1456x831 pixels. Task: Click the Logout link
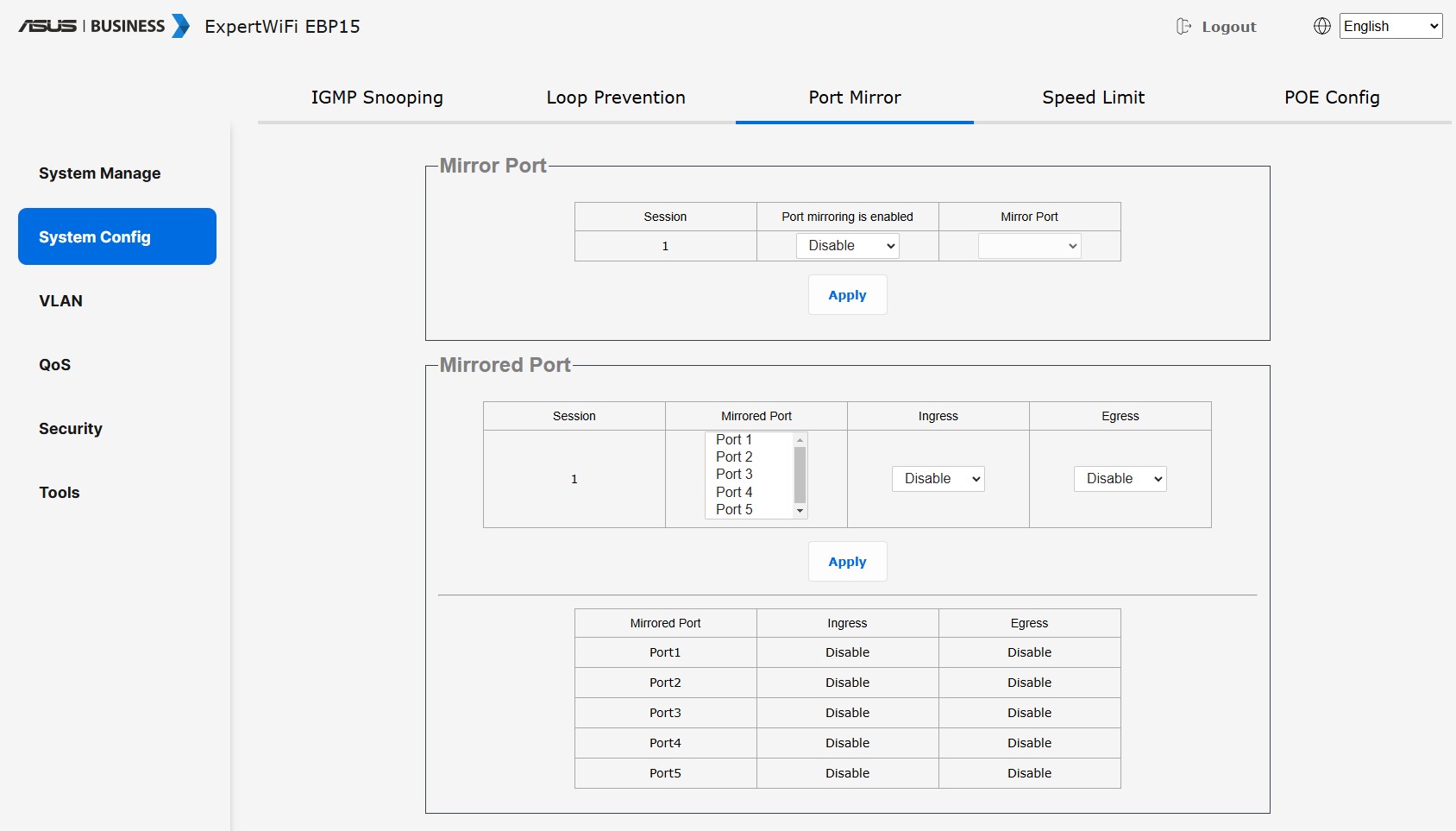(x=1228, y=27)
